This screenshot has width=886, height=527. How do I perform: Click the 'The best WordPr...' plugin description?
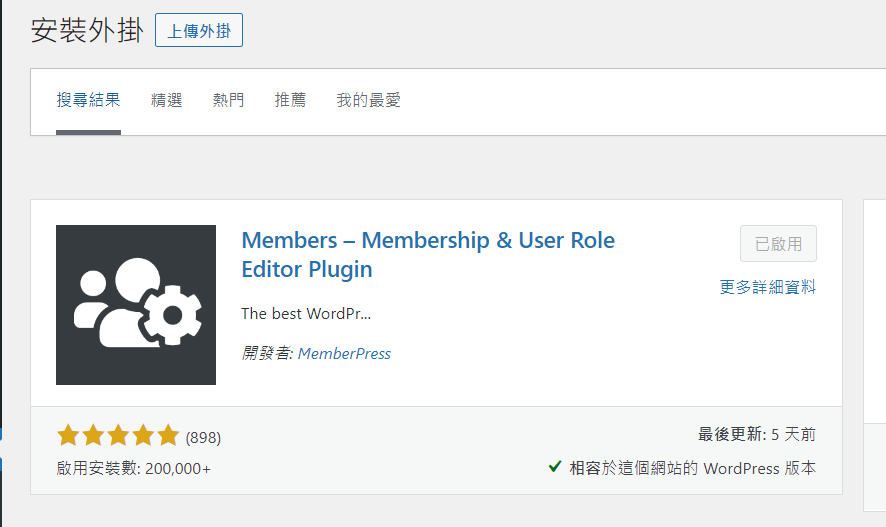tap(306, 313)
